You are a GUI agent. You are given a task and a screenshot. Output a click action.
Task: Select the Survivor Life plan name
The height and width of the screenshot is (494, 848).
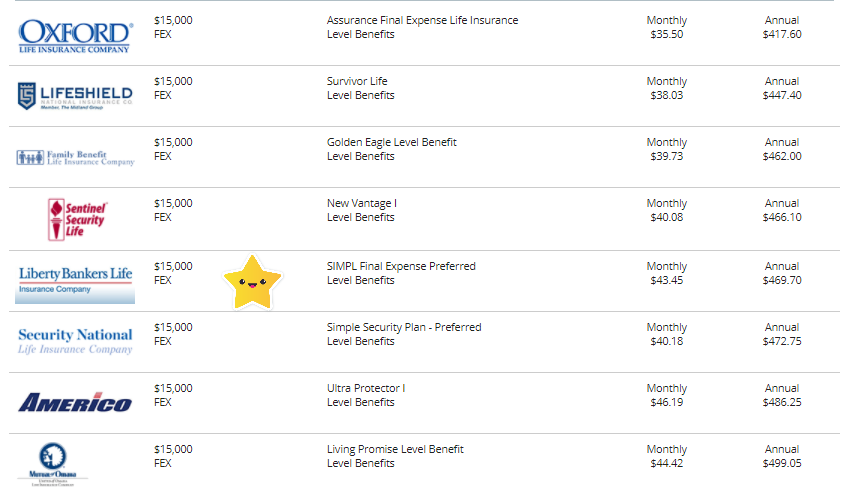(x=357, y=81)
